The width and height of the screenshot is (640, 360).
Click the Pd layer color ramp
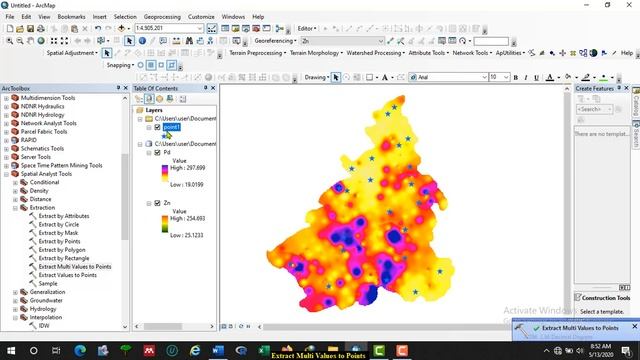165,173
